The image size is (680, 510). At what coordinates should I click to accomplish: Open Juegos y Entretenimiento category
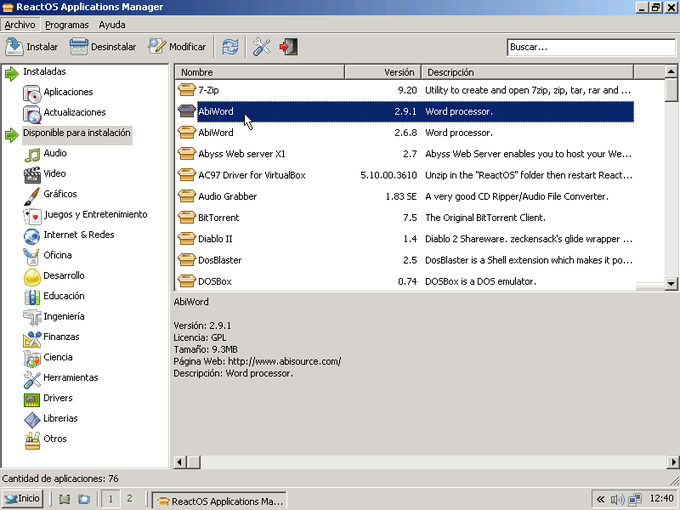[x=95, y=214]
